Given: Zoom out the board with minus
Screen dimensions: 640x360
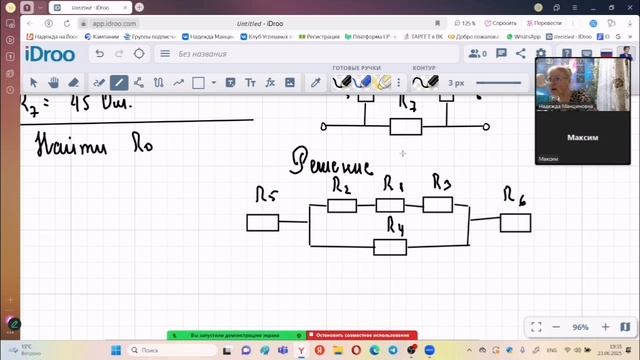Looking at the screenshot, I should click(x=556, y=327).
